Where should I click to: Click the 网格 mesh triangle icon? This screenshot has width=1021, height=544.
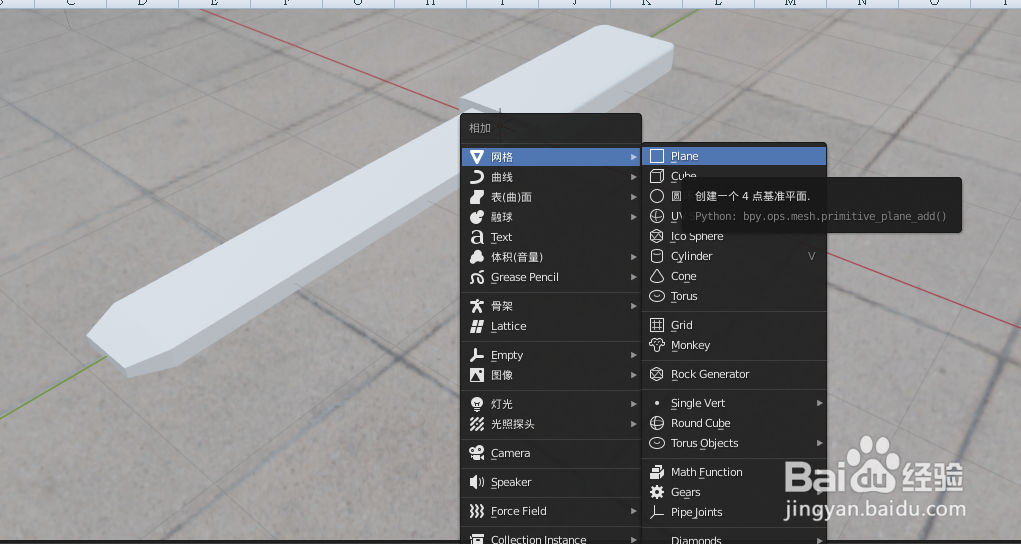(x=477, y=157)
